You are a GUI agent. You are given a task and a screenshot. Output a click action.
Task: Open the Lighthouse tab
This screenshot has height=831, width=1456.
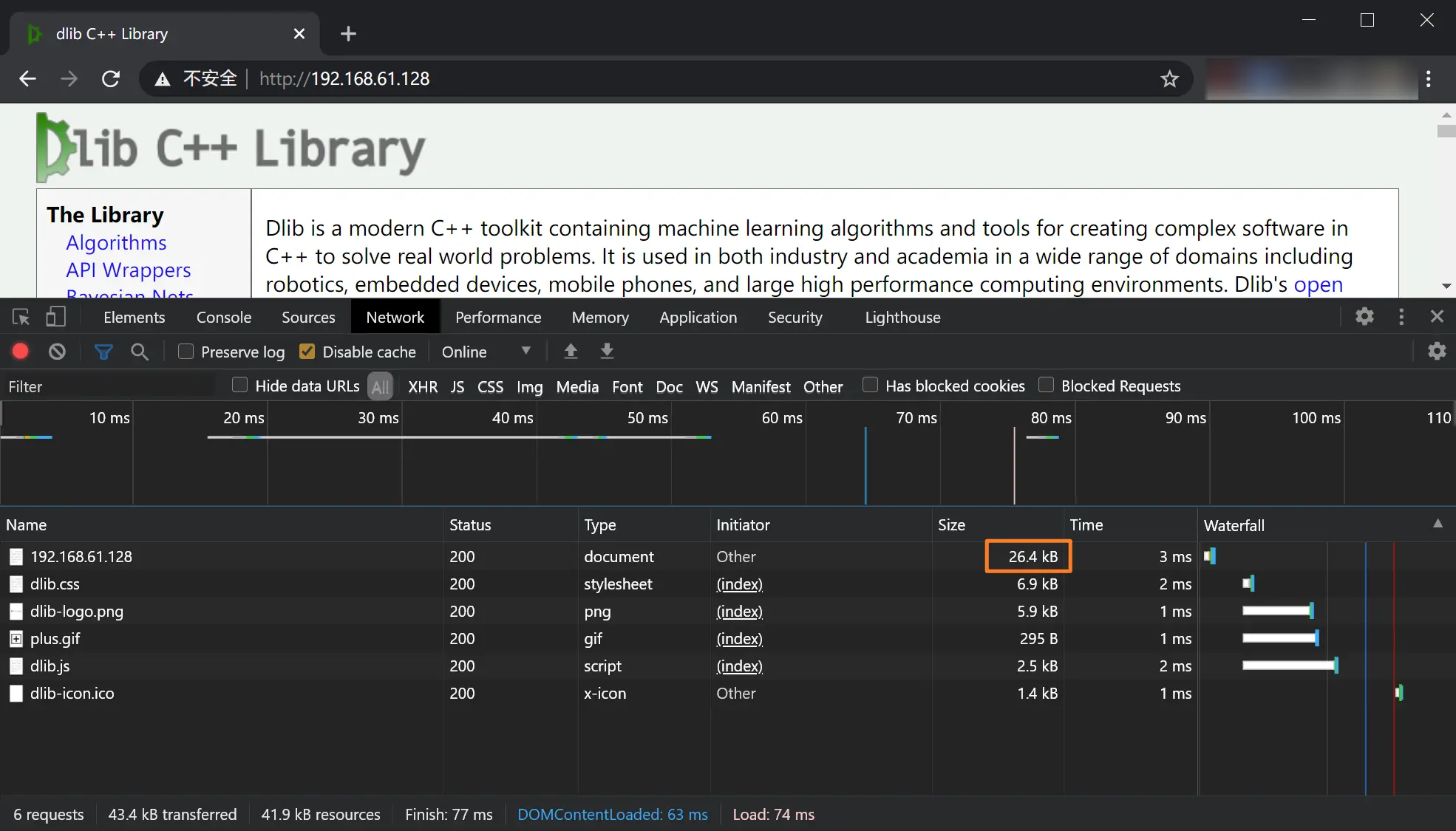(x=902, y=318)
